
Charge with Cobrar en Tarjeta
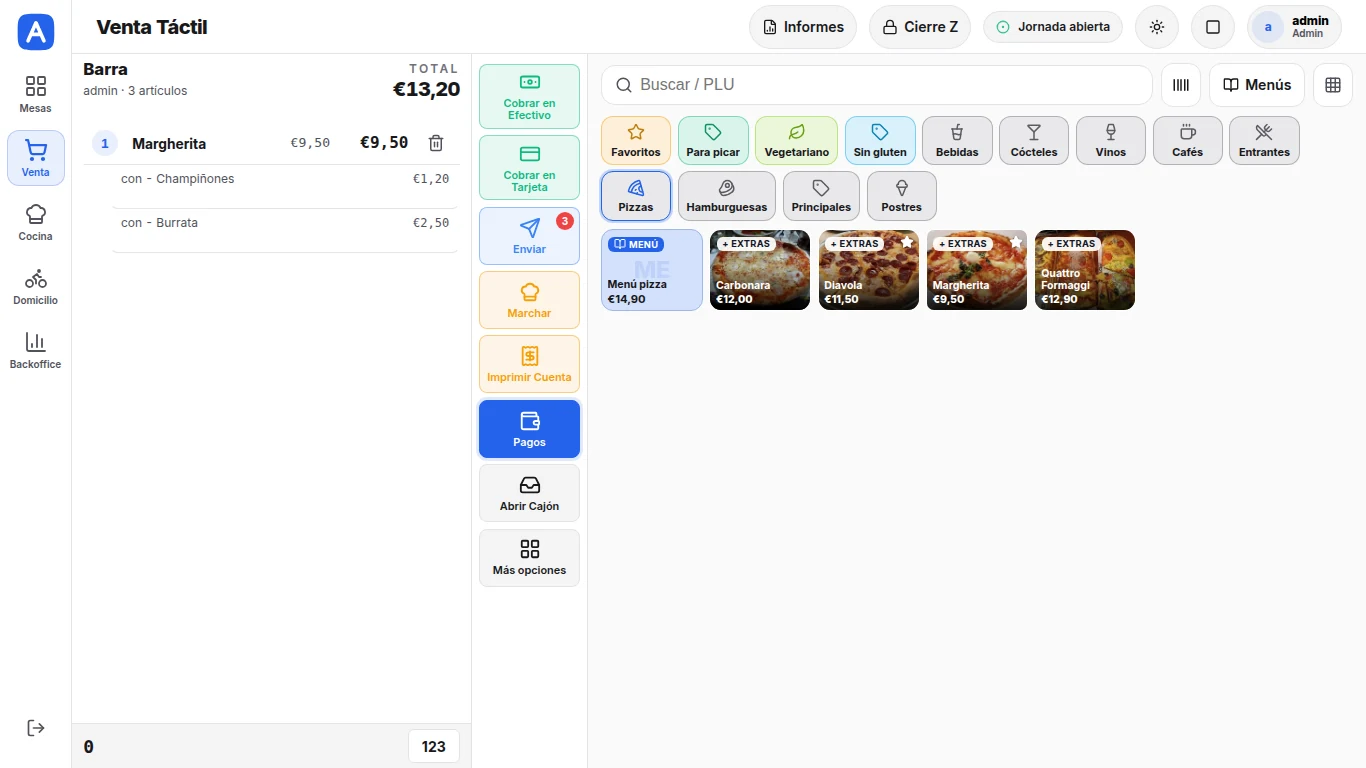click(529, 168)
